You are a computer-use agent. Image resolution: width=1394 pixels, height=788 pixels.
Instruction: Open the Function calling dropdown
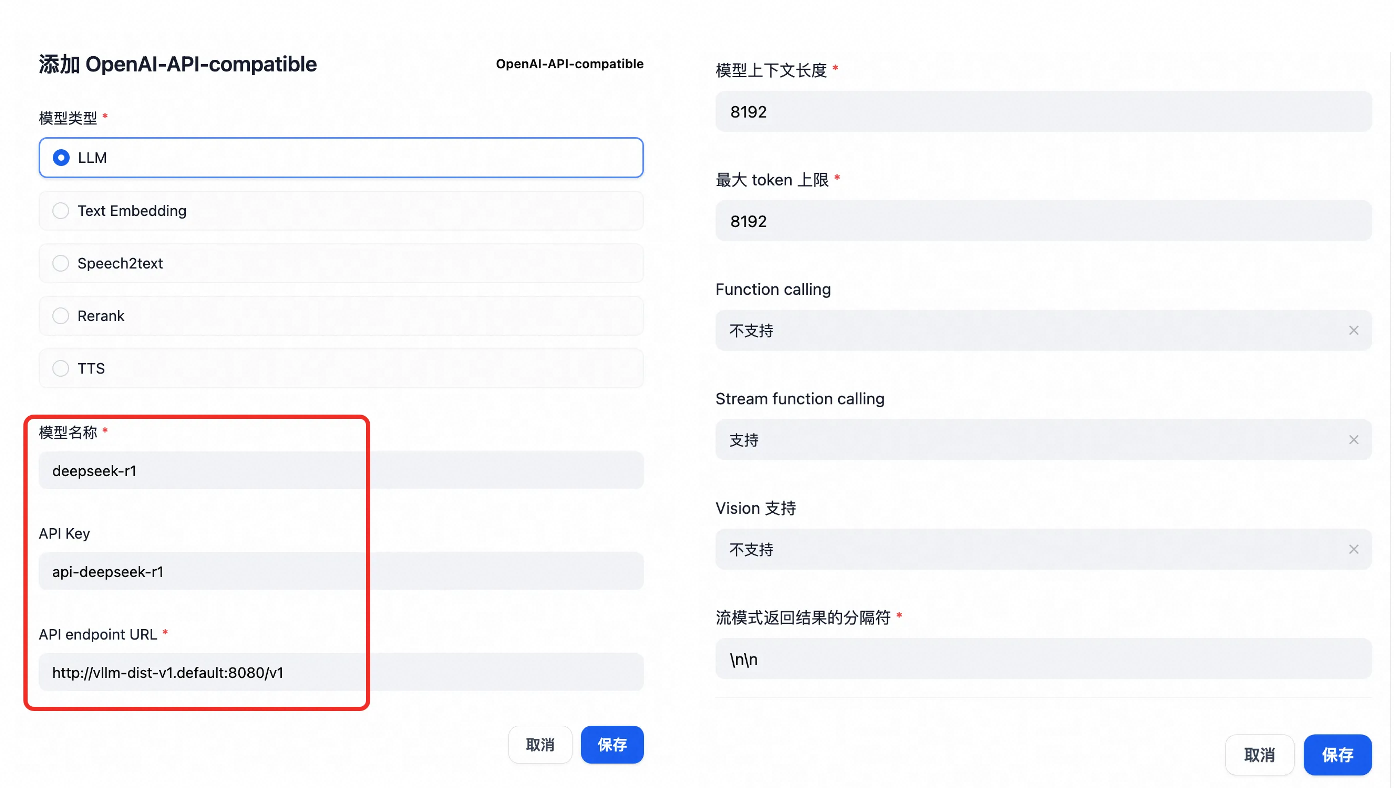[1043, 330]
